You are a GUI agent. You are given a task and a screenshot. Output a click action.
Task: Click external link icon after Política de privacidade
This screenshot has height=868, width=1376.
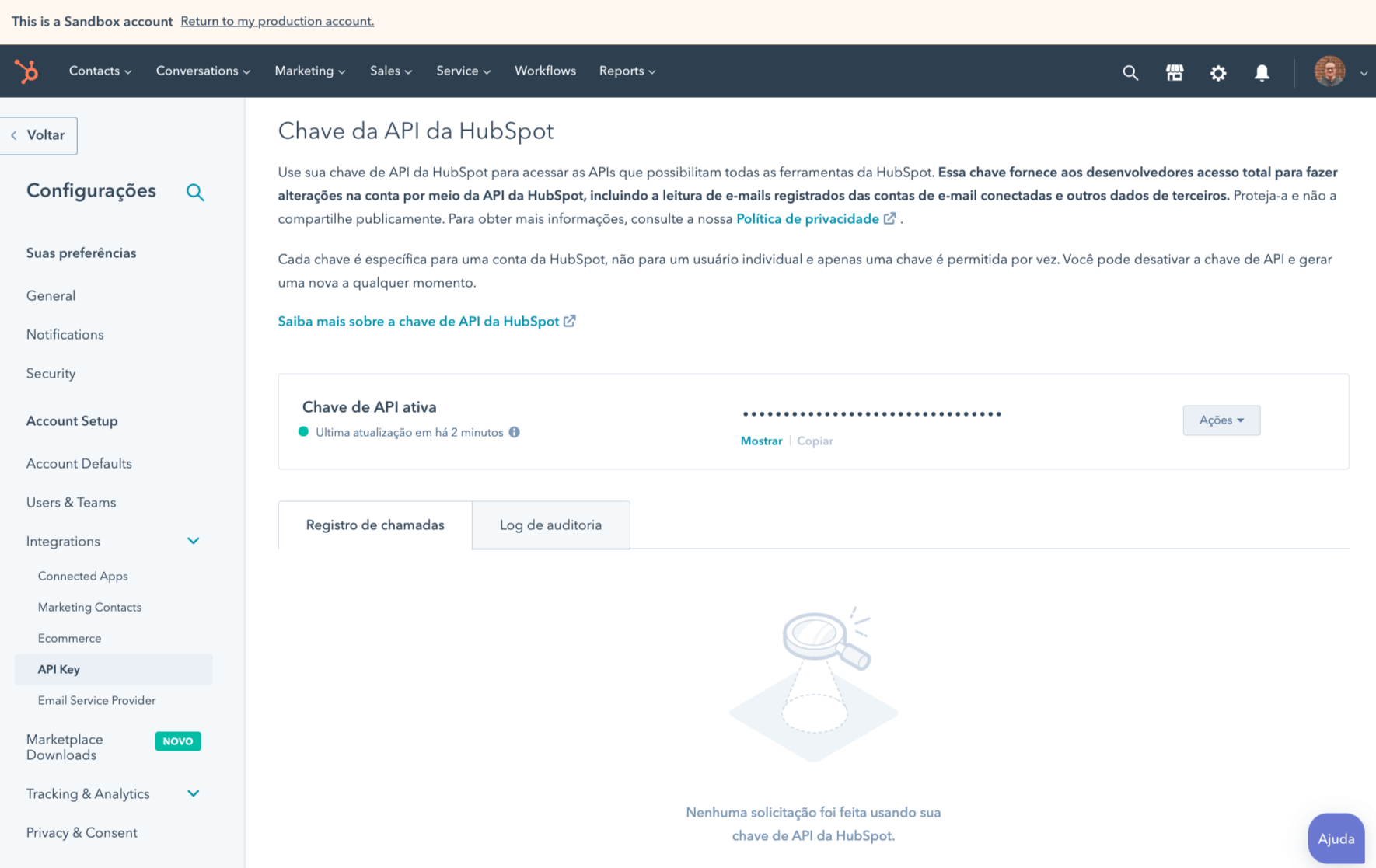[890, 218]
